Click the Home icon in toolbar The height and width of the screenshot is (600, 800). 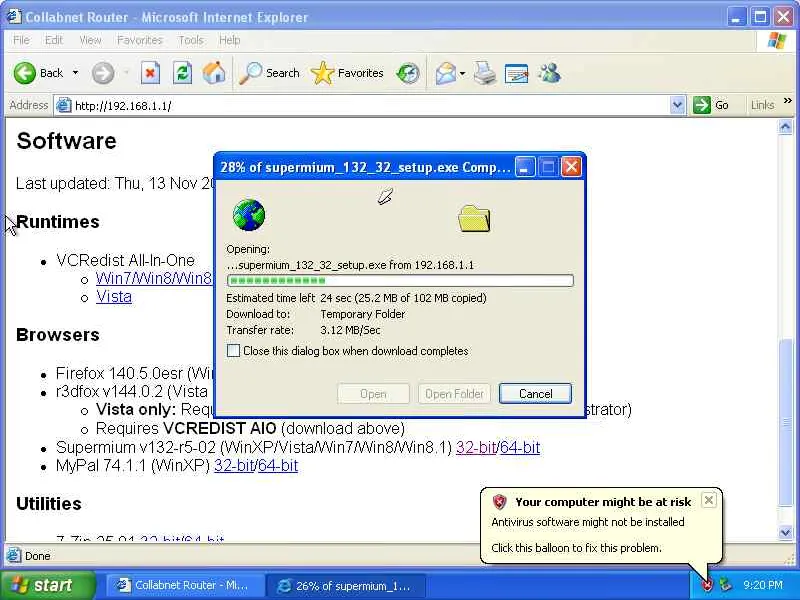point(214,73)
